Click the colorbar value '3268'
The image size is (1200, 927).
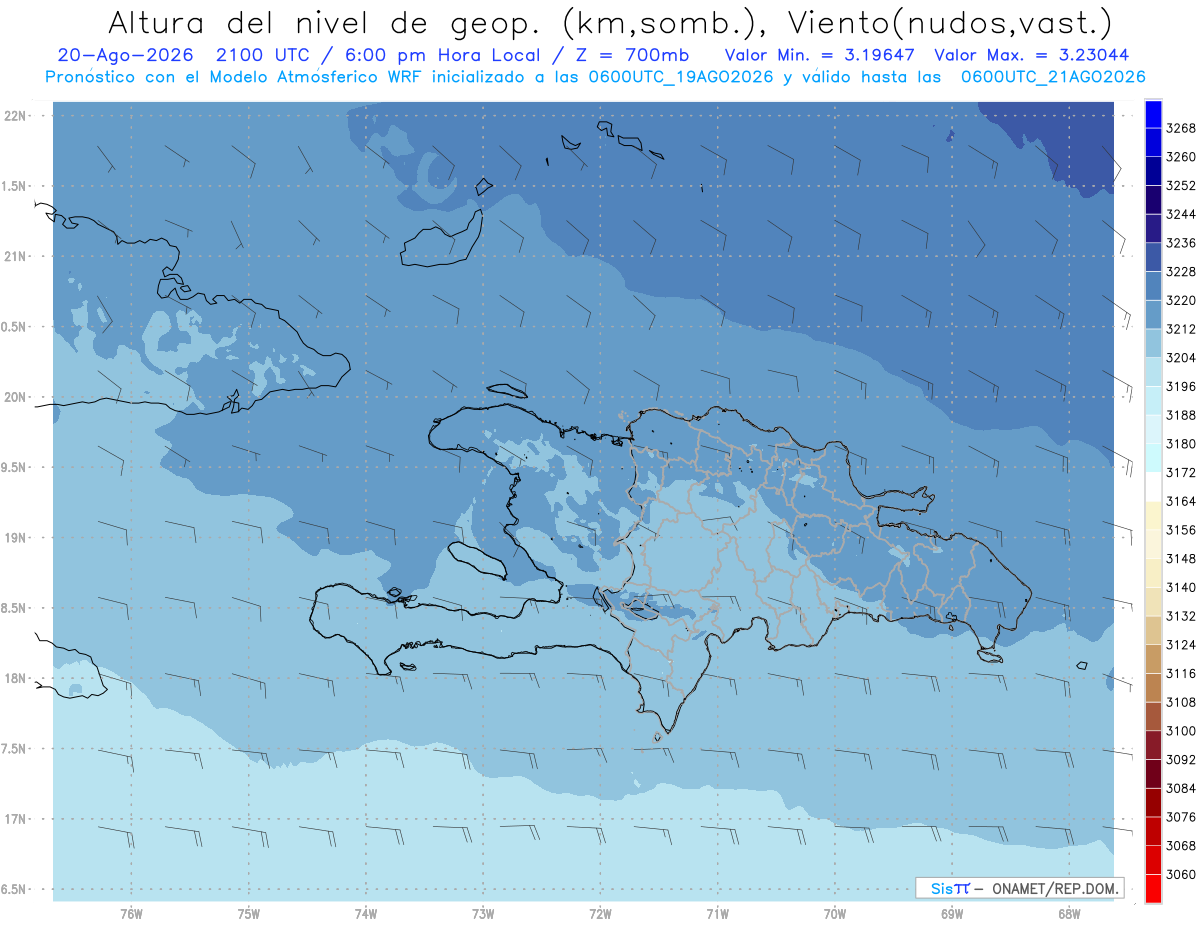click(1181, 128)
